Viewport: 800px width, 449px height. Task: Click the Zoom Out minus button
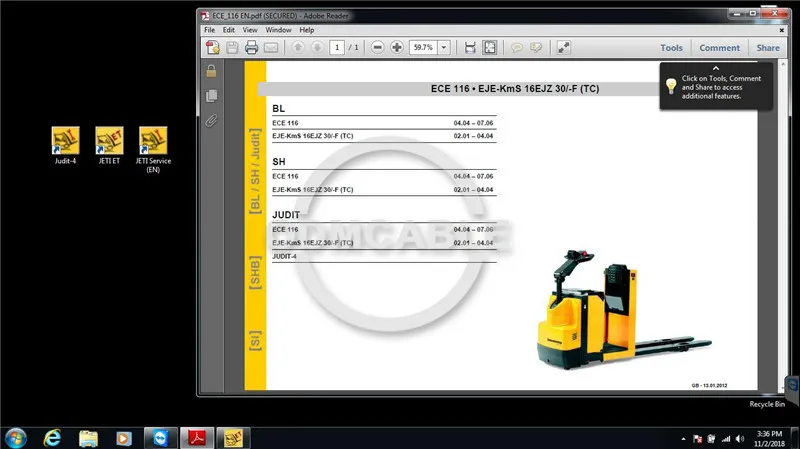click(377, 47)
